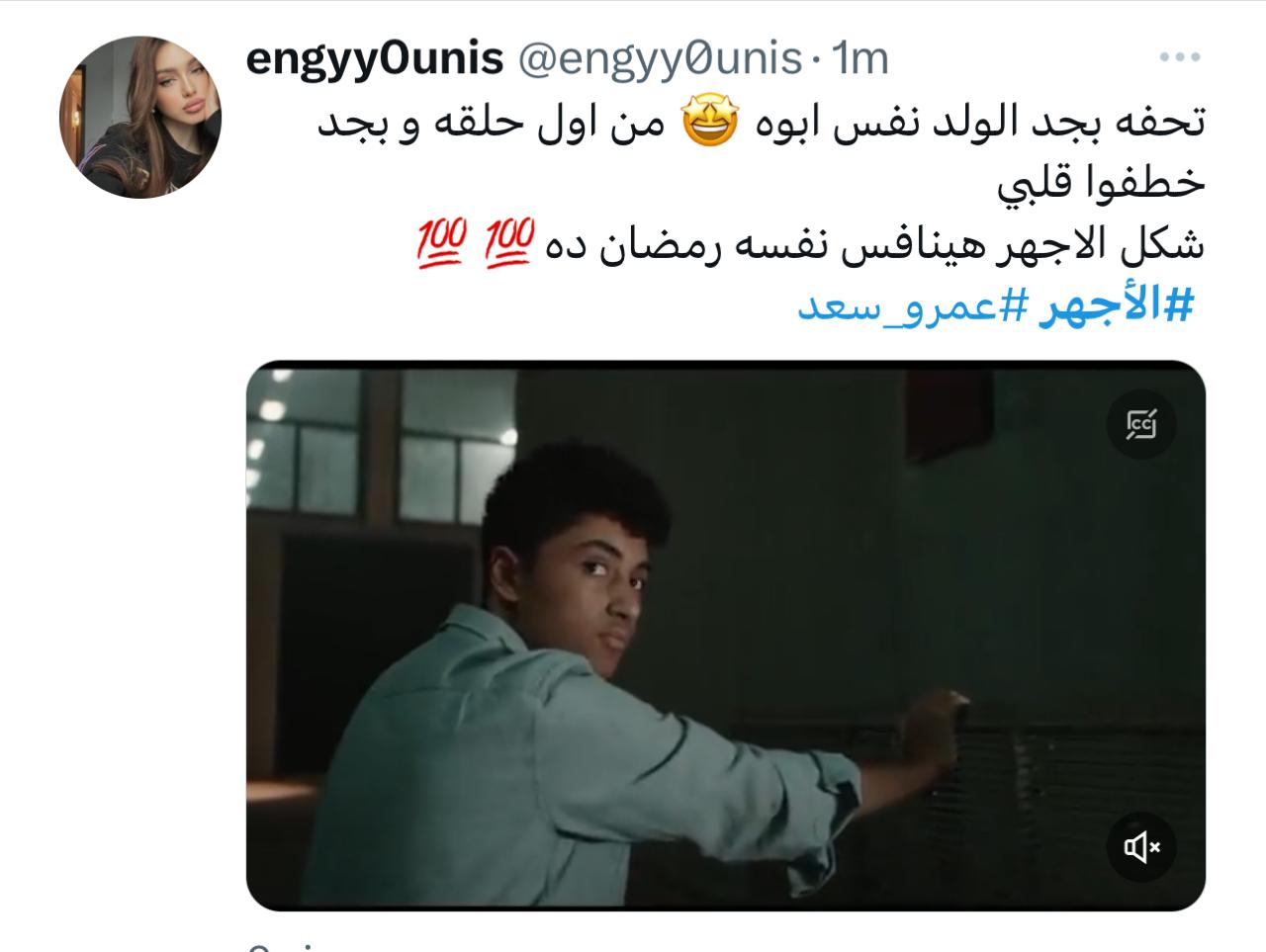1266x952 pixels.
Task: Click the tweet line mentioning رمضان
Action: point(808,244)
